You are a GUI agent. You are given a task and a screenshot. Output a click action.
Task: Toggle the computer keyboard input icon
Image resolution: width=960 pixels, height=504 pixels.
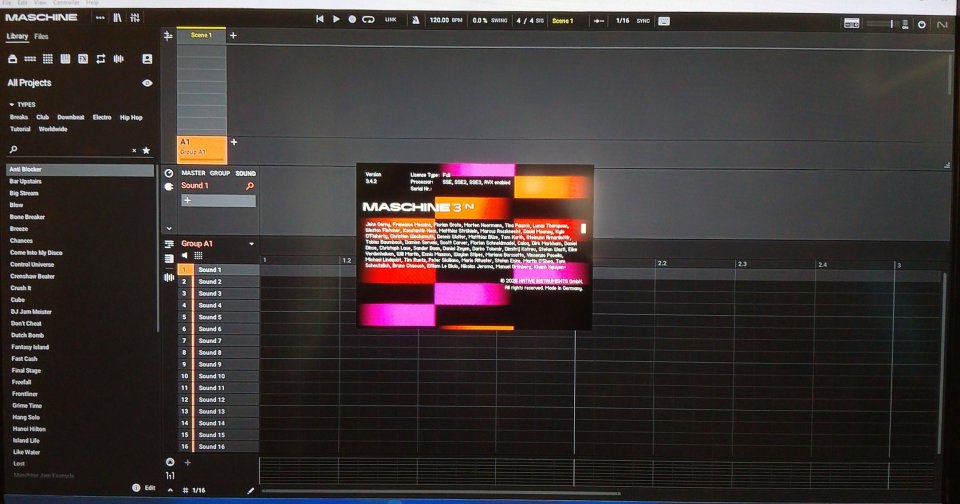[664, 21]
